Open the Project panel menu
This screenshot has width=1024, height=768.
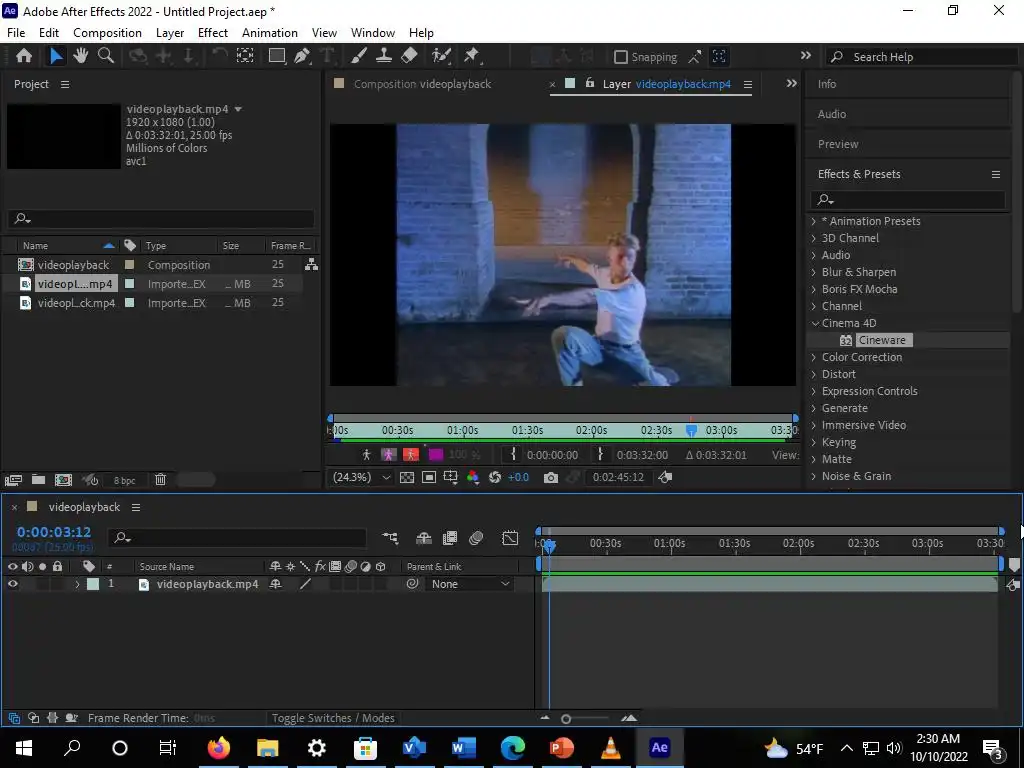(x=65, y=84)
